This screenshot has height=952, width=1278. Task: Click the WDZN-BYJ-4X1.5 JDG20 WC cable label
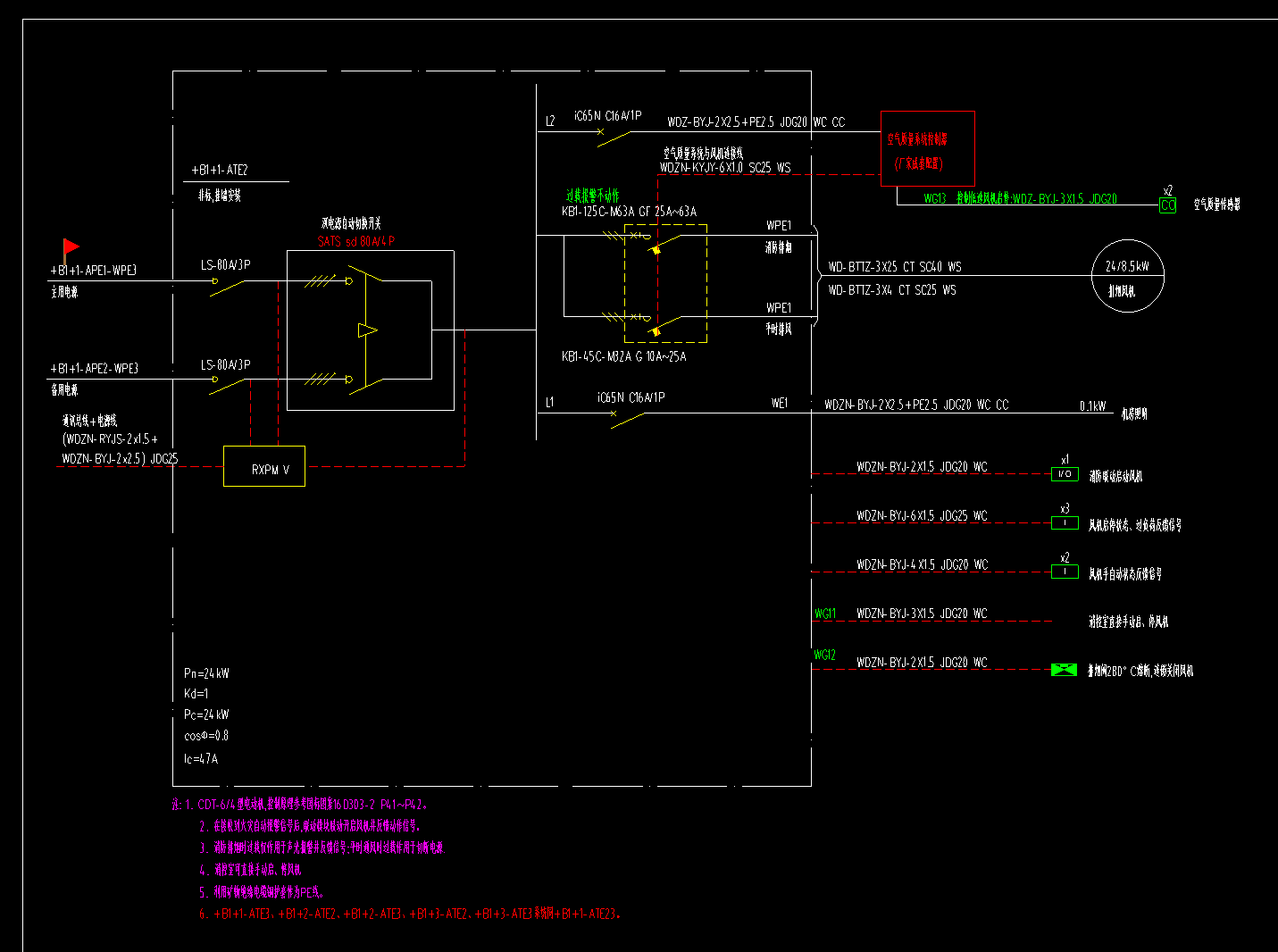[923, 565]
